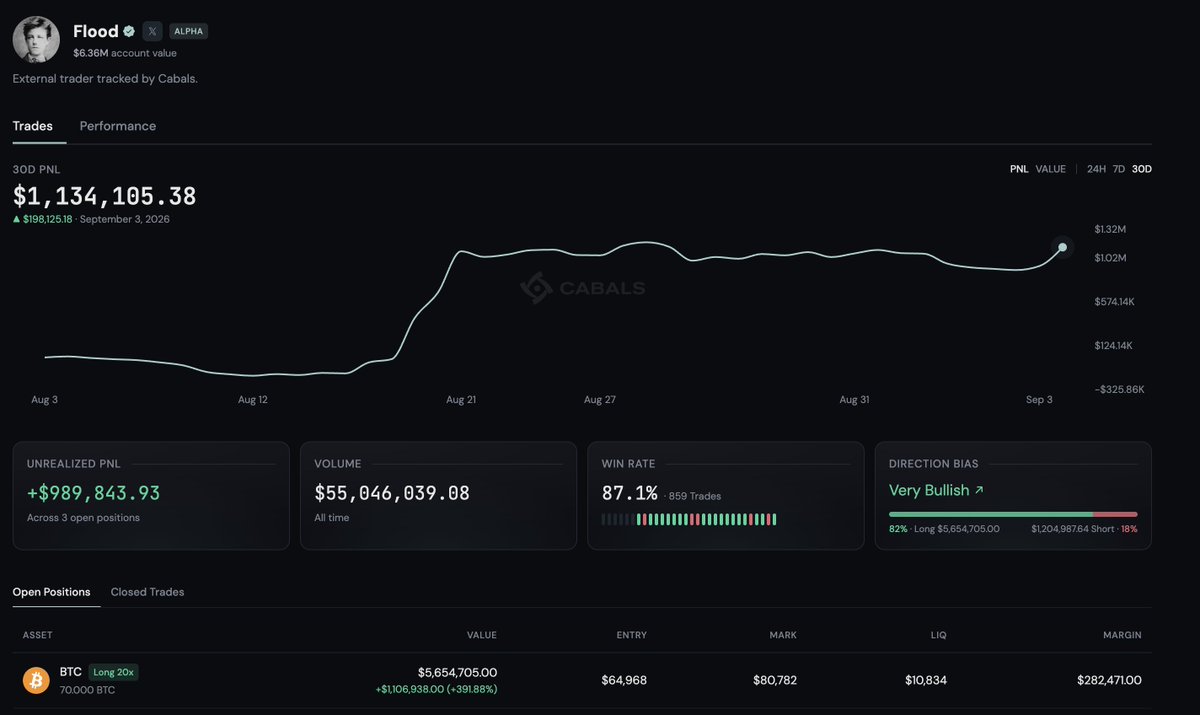Select the PNL chart mode
The height and width of the screenshot is (715, 1200).
(x=1019, y=169)
